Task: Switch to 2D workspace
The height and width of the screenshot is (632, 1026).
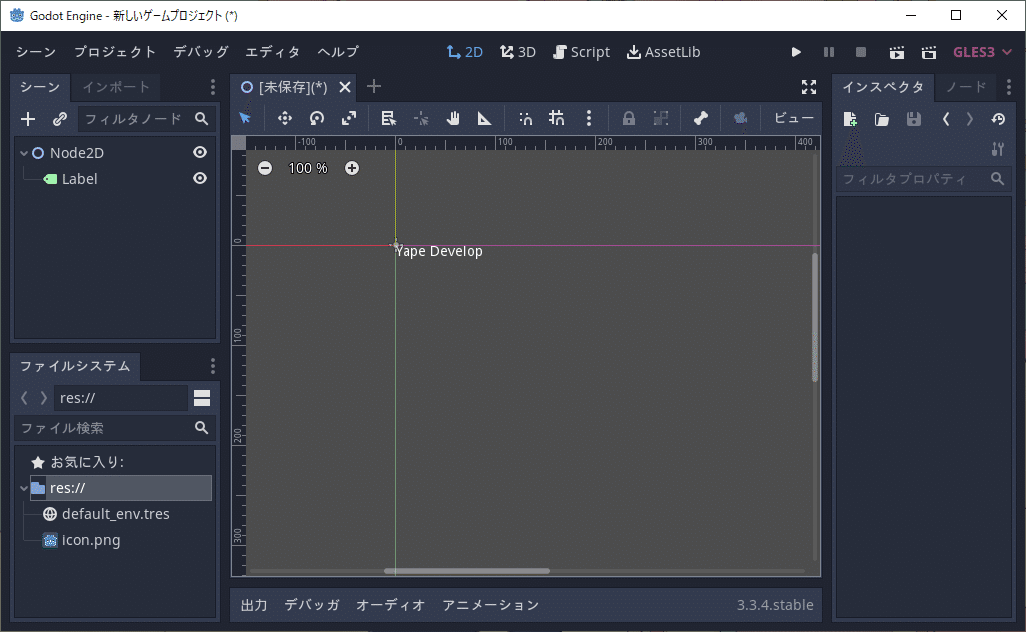Action: tap(465, 52)
